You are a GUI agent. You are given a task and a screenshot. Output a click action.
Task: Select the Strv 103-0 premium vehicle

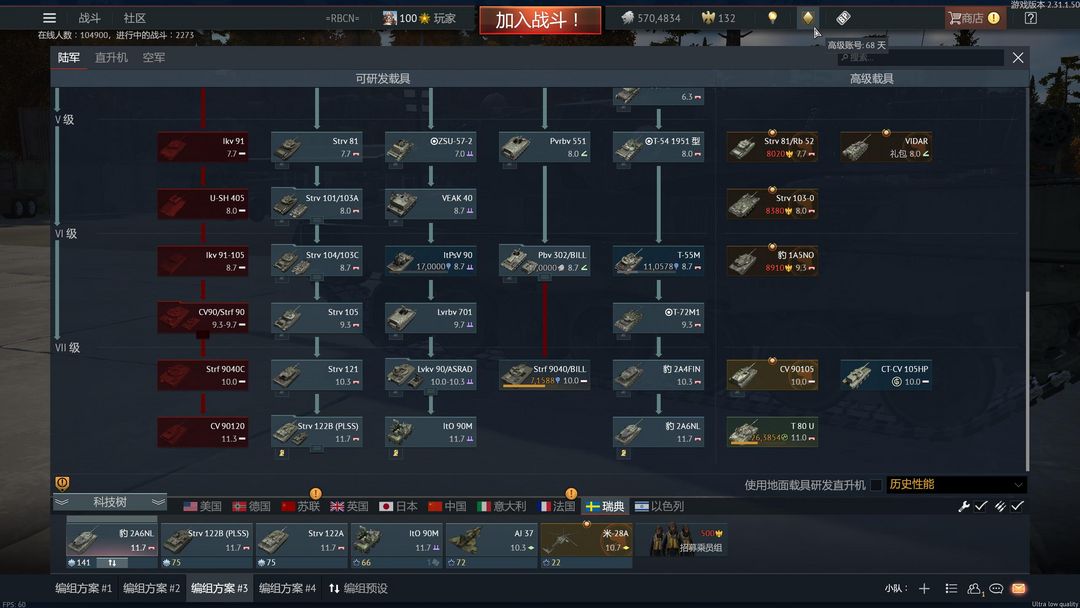772,204
